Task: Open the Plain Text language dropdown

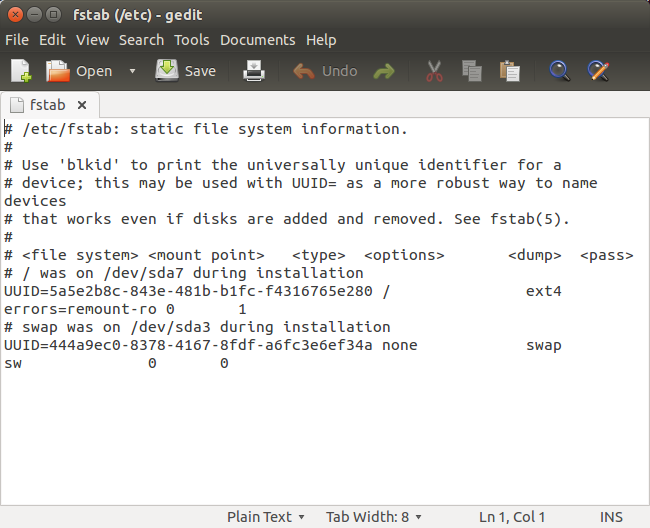Action: (x=265, y=517)
